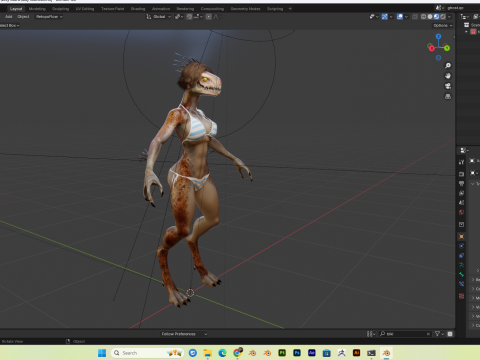This screenshot has height=360, width=480.
Task: Open the Object menu in viewport header
Action: click(23, 17)
